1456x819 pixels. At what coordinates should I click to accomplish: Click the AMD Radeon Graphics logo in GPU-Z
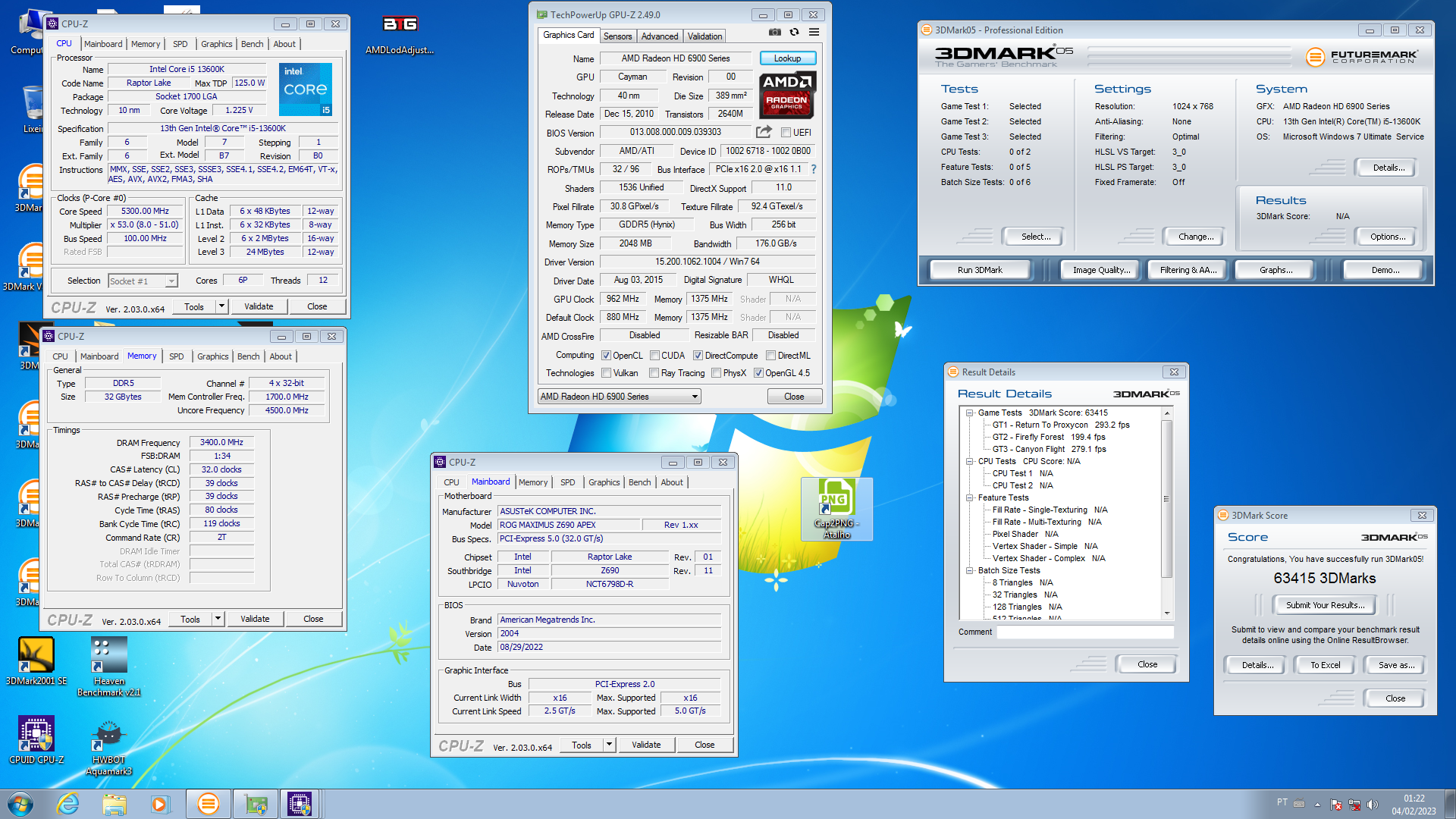(787, 96)
